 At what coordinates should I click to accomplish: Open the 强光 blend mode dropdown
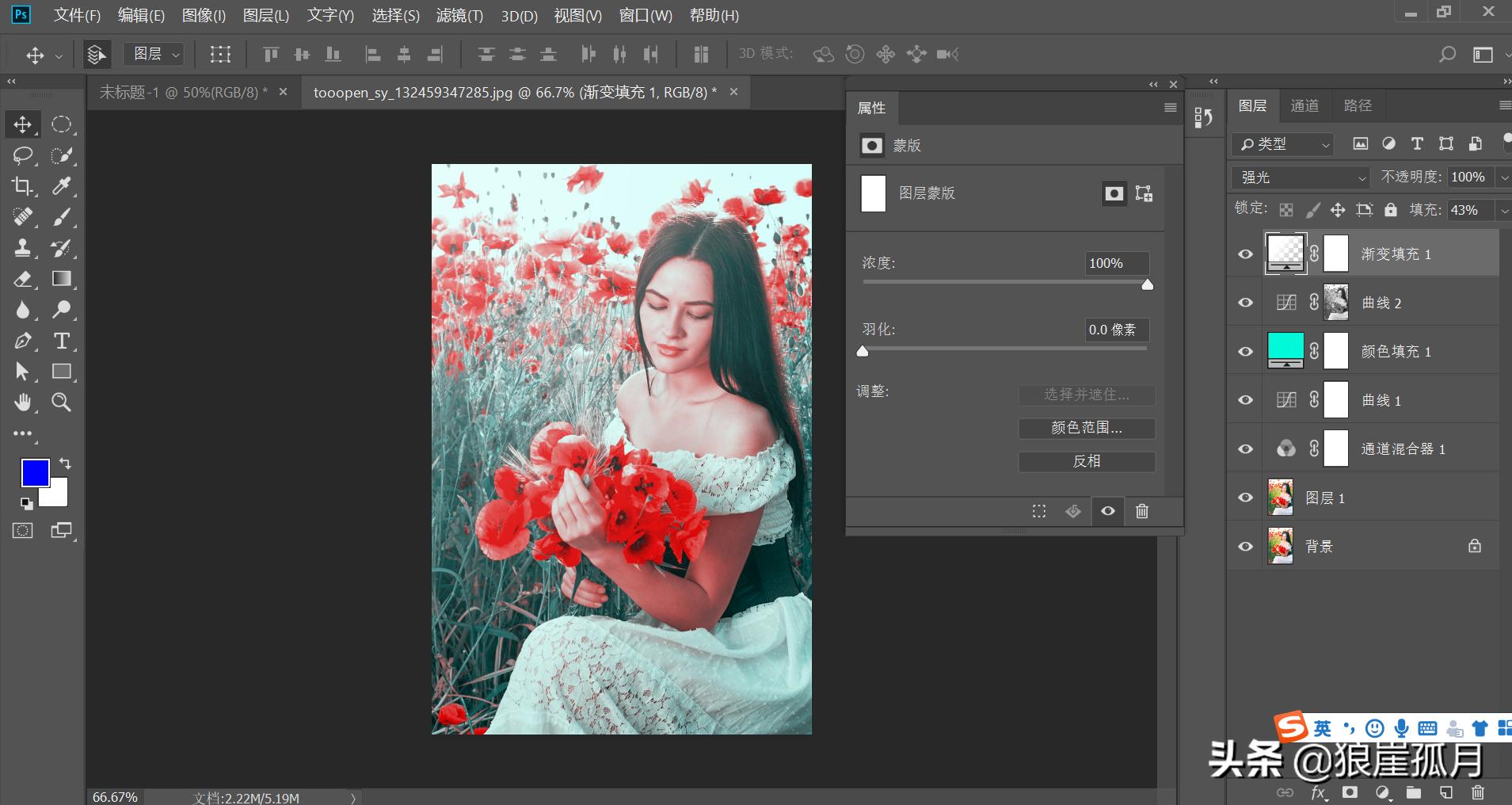1300,177
